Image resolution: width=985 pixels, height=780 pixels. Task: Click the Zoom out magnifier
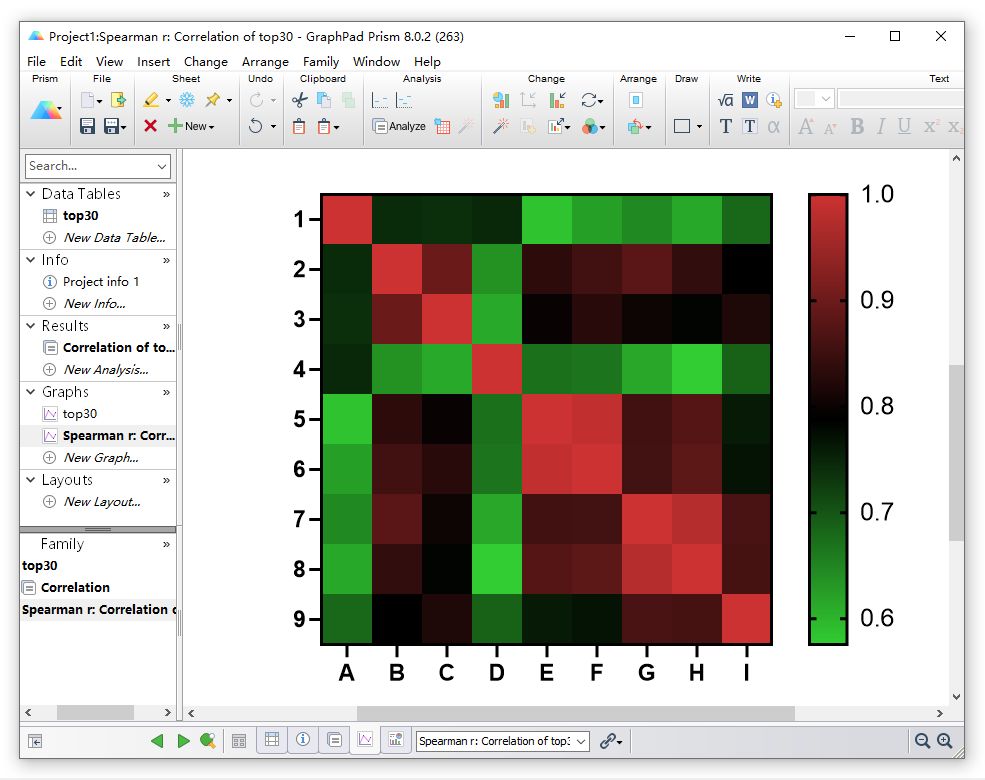point(922,741)
